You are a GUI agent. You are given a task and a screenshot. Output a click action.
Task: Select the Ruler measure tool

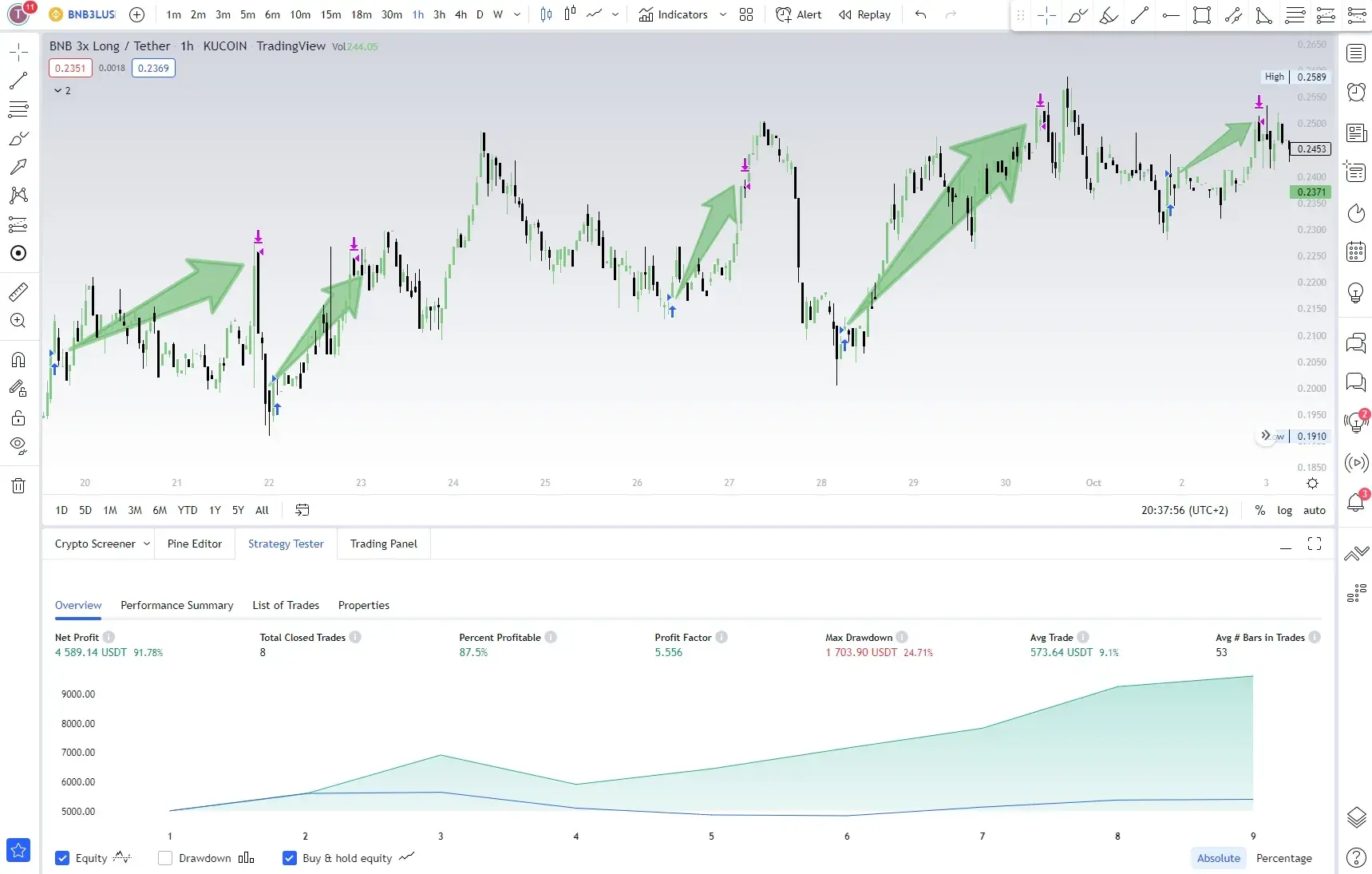pos(18,292)
